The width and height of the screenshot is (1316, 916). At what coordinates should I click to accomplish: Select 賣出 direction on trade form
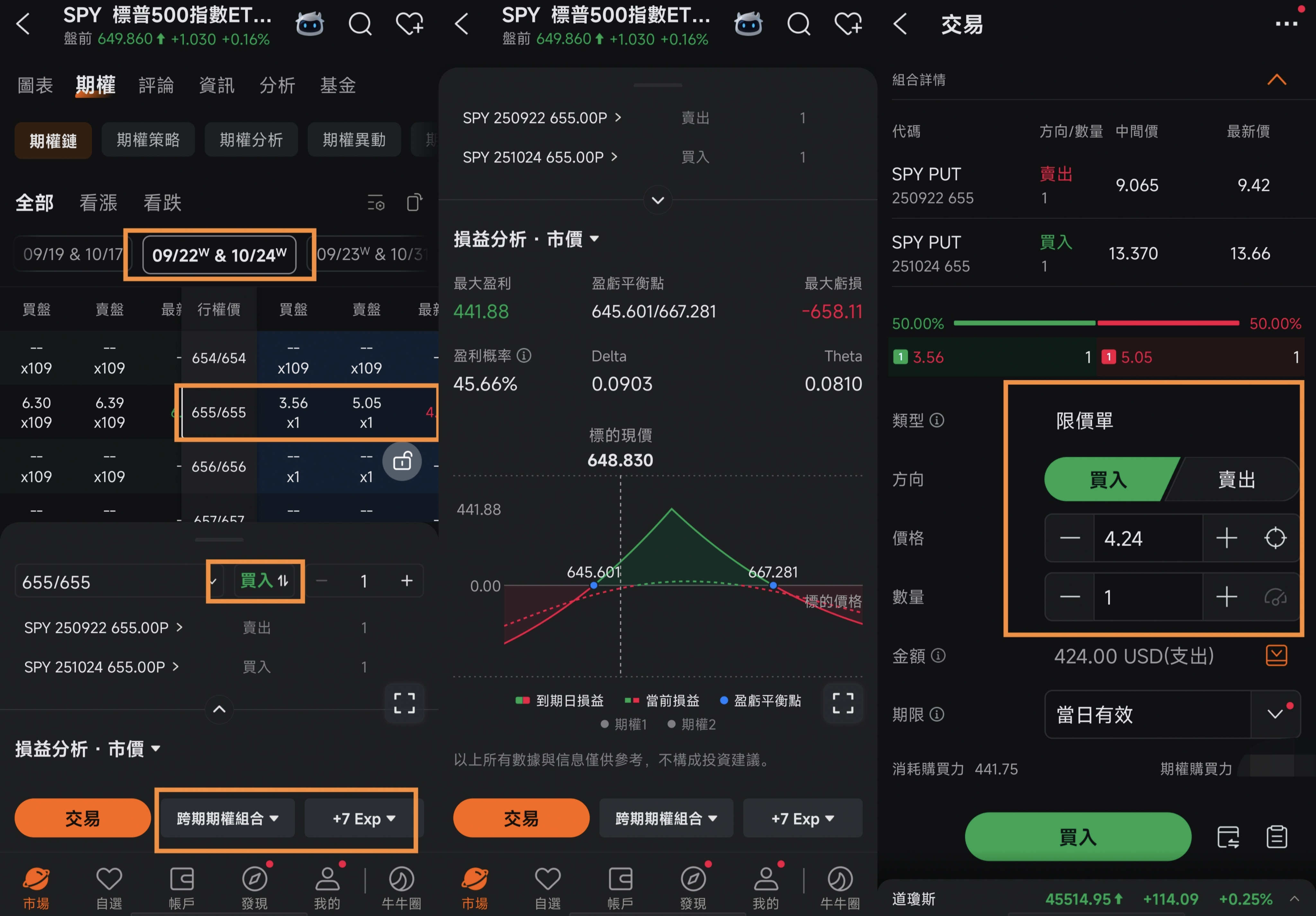1236,480
